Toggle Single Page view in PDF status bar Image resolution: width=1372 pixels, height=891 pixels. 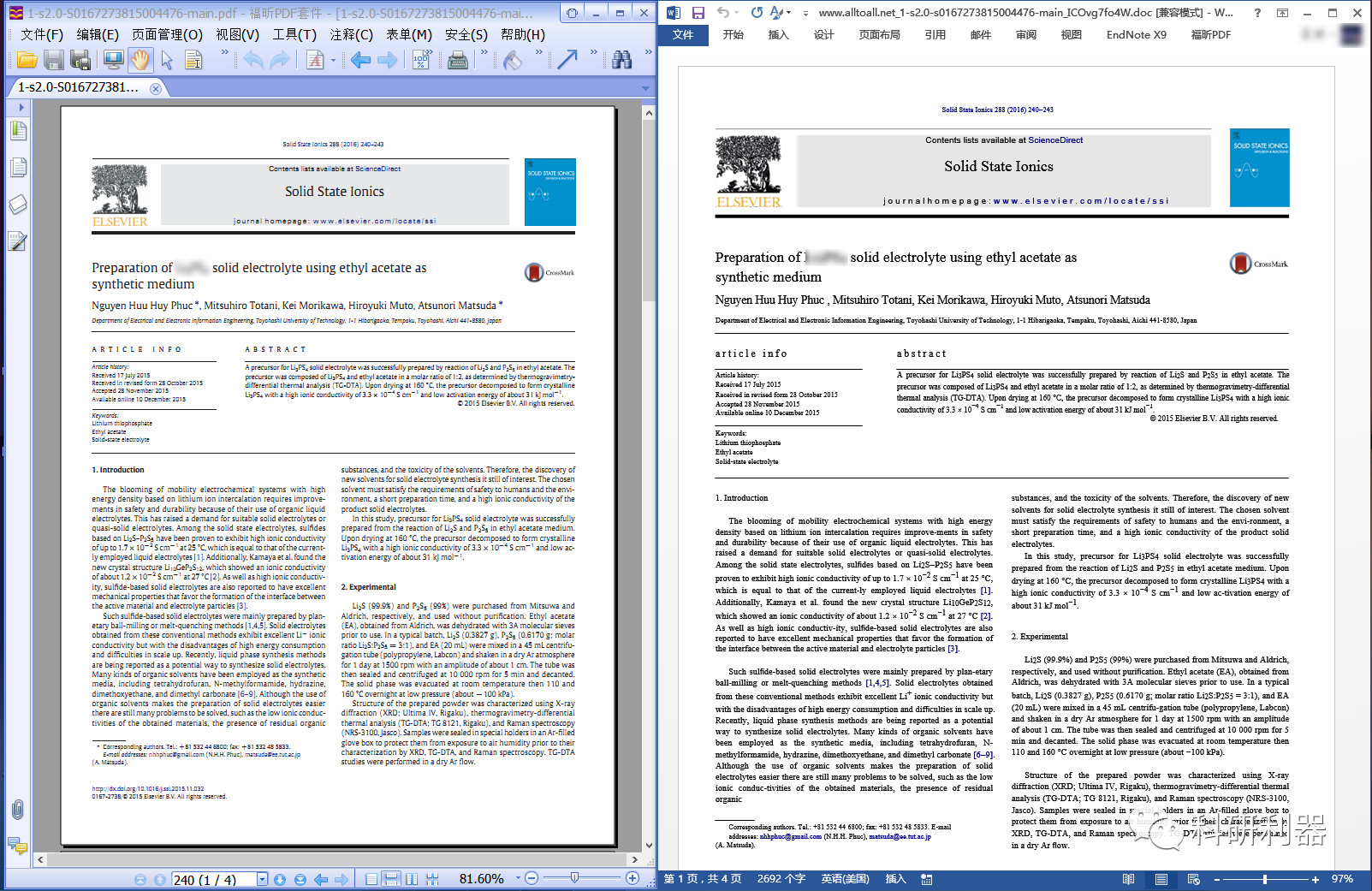(371, 879)
